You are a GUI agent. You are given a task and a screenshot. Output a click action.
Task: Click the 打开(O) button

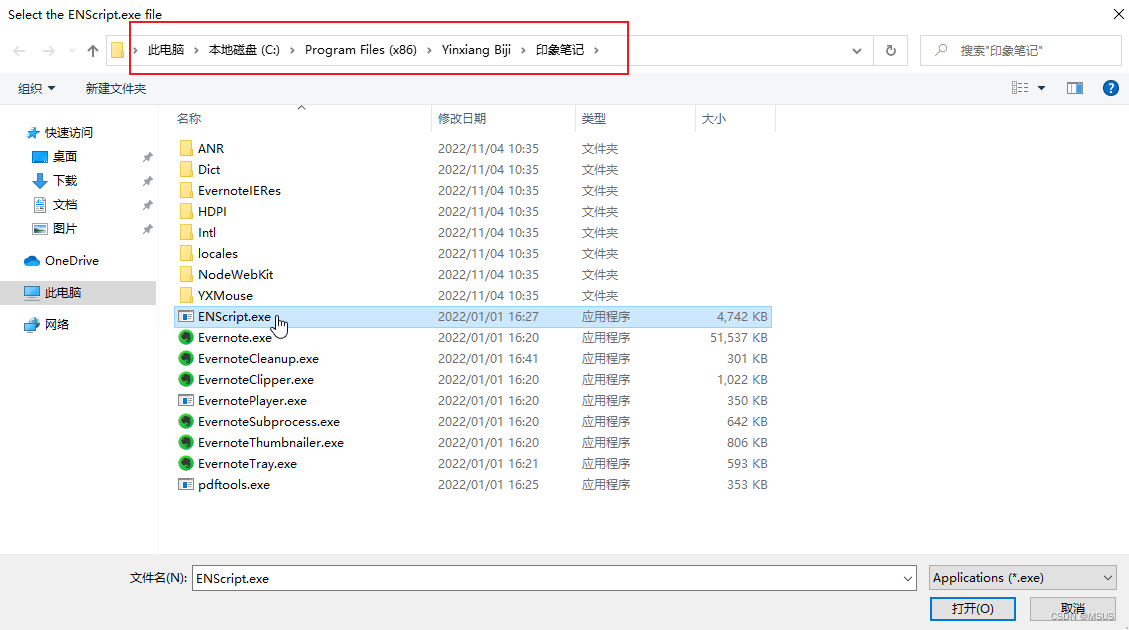pos(972,608)
